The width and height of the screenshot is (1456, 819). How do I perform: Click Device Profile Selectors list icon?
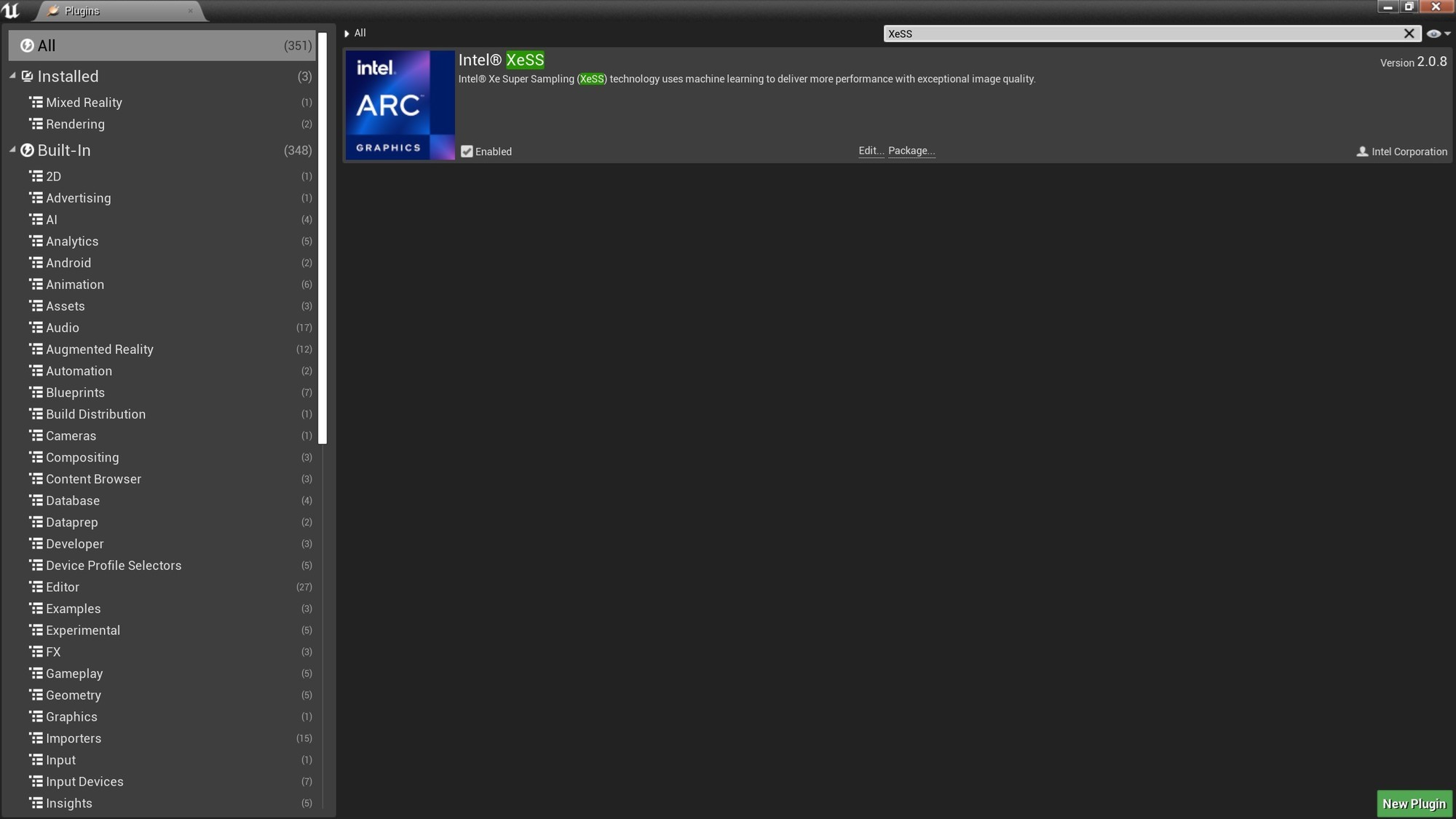(x=36, y=566)
